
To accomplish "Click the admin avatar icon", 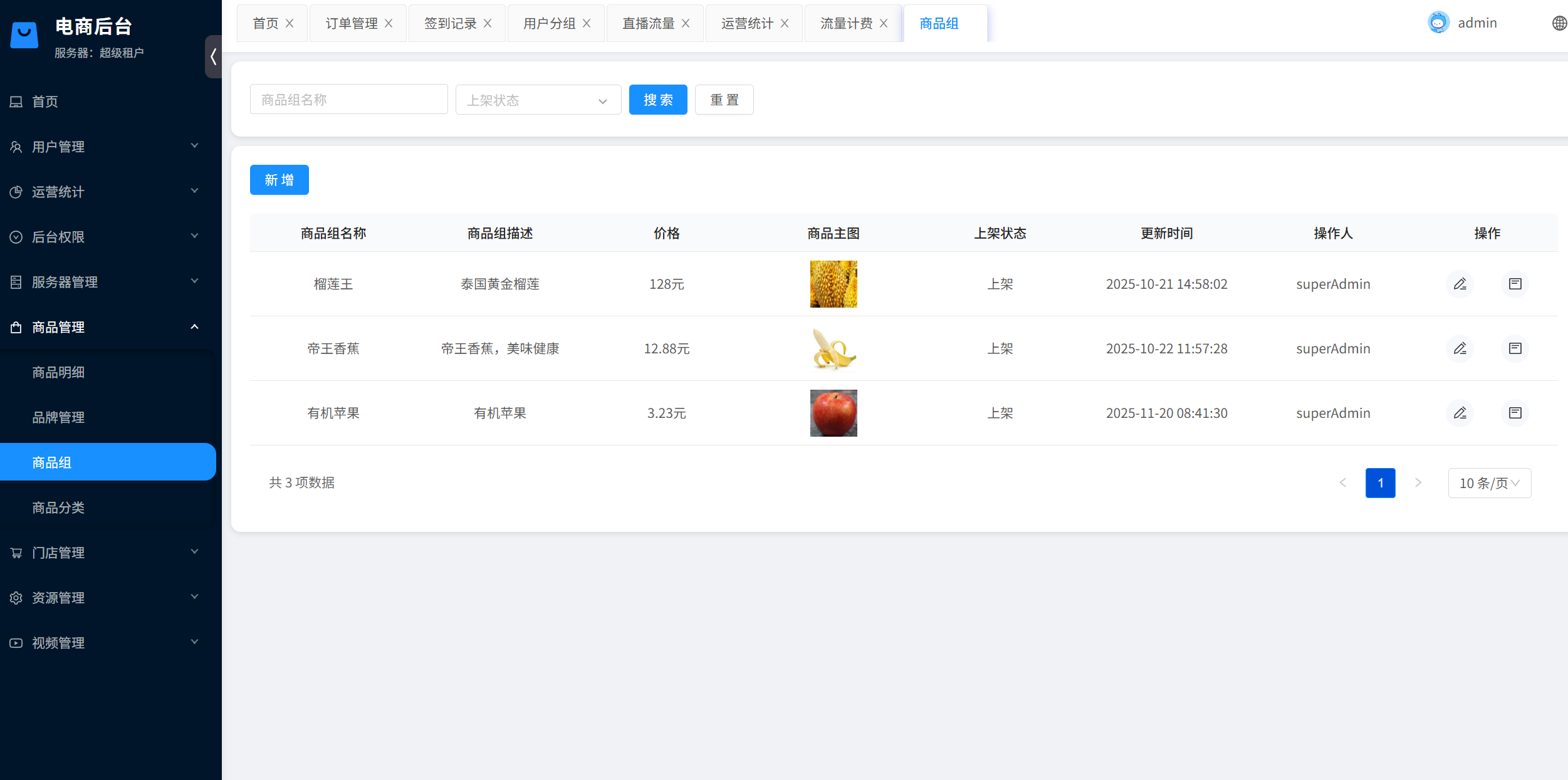I will tap(1438, 22).
